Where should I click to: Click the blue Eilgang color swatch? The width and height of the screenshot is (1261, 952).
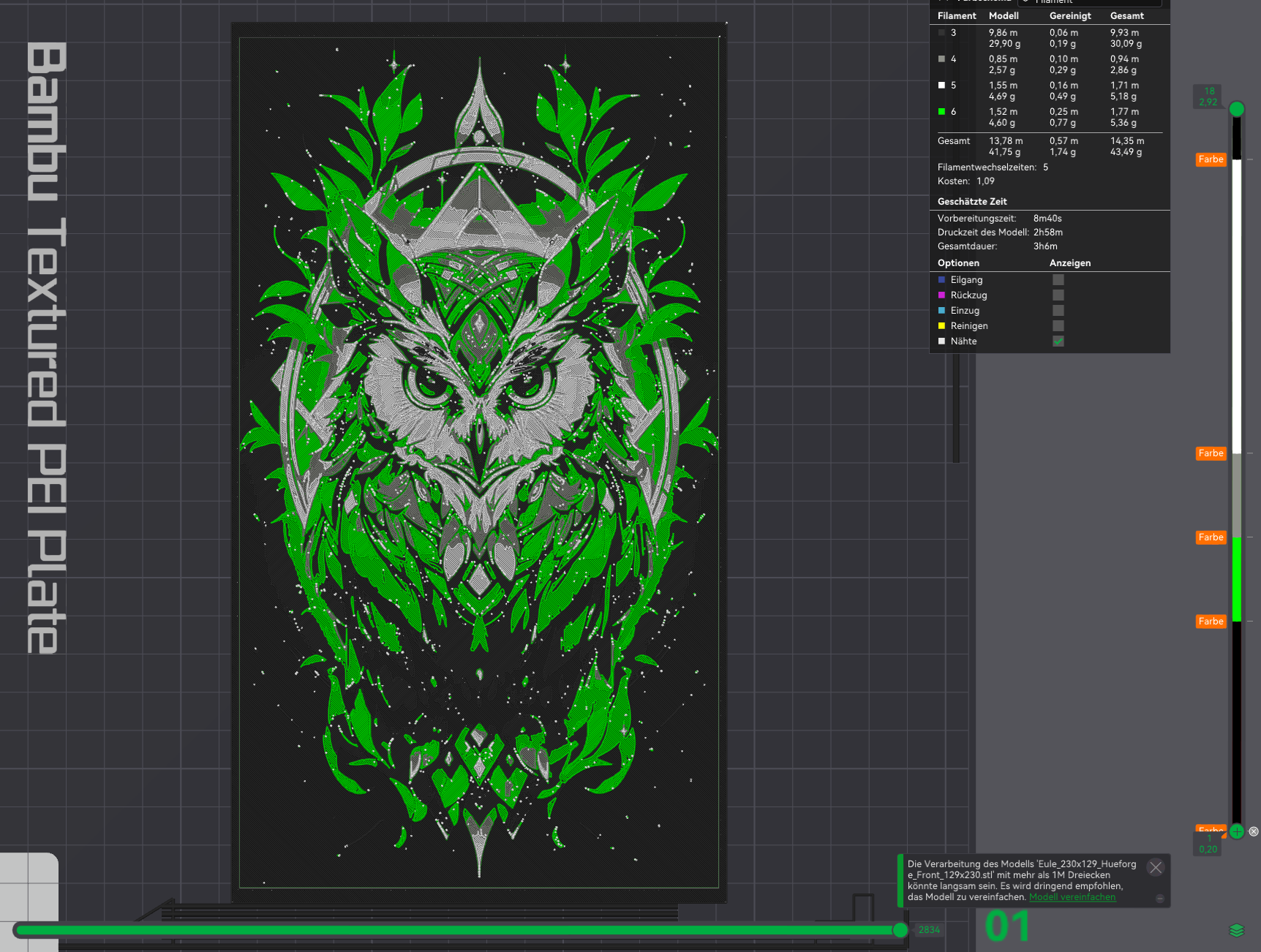click(x=941, y=280)
